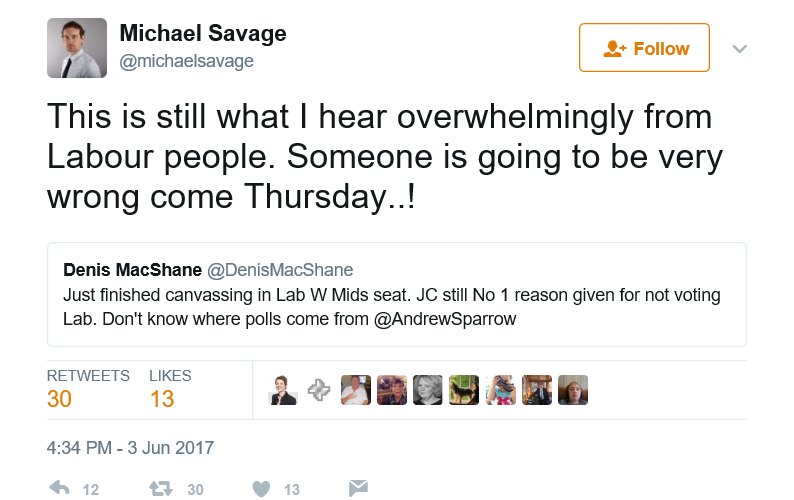Open the Denis MacShane quoted author name
The image size is (794, 500).
tap(129, 270)
